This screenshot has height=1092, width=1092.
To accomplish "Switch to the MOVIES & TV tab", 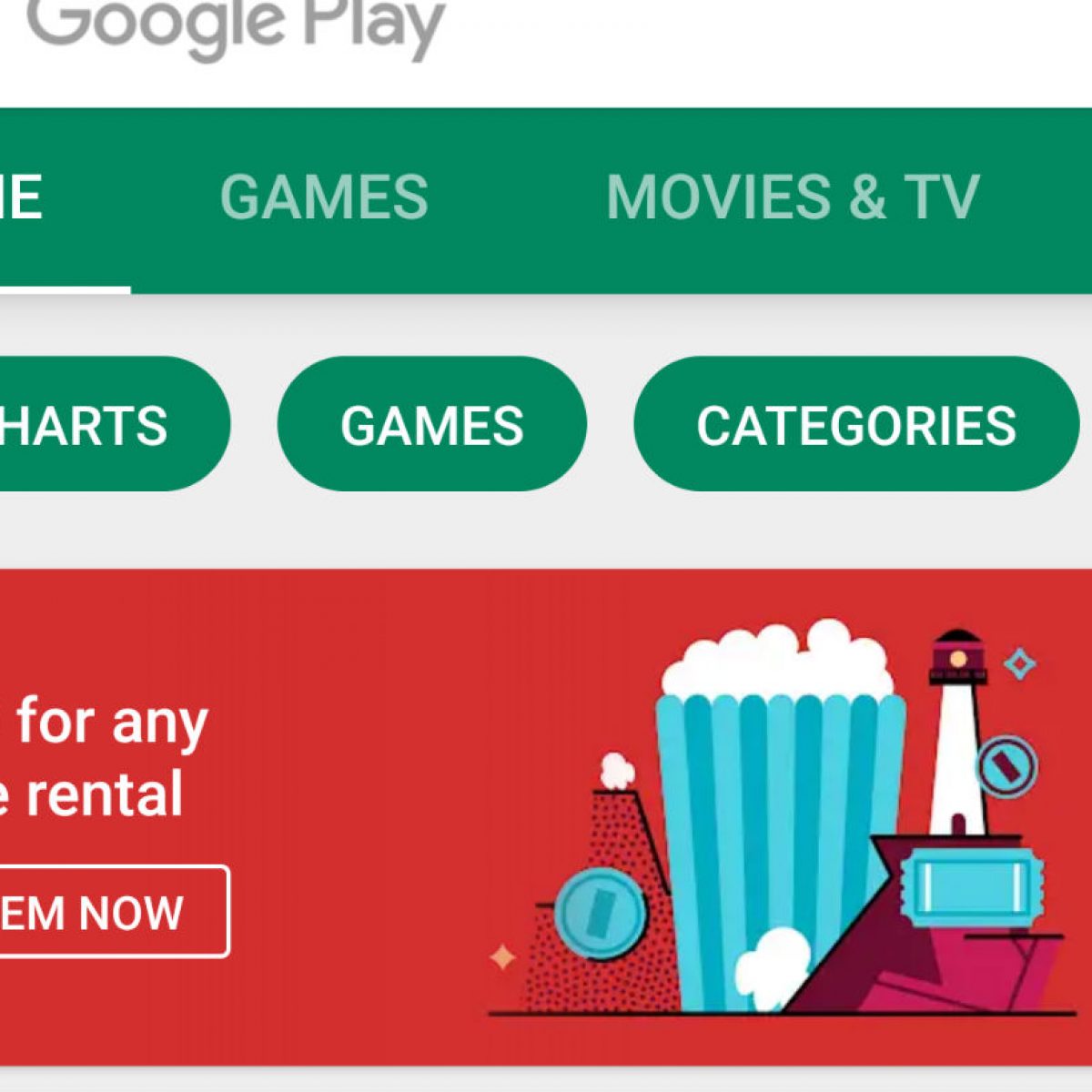I will [793, 197].
